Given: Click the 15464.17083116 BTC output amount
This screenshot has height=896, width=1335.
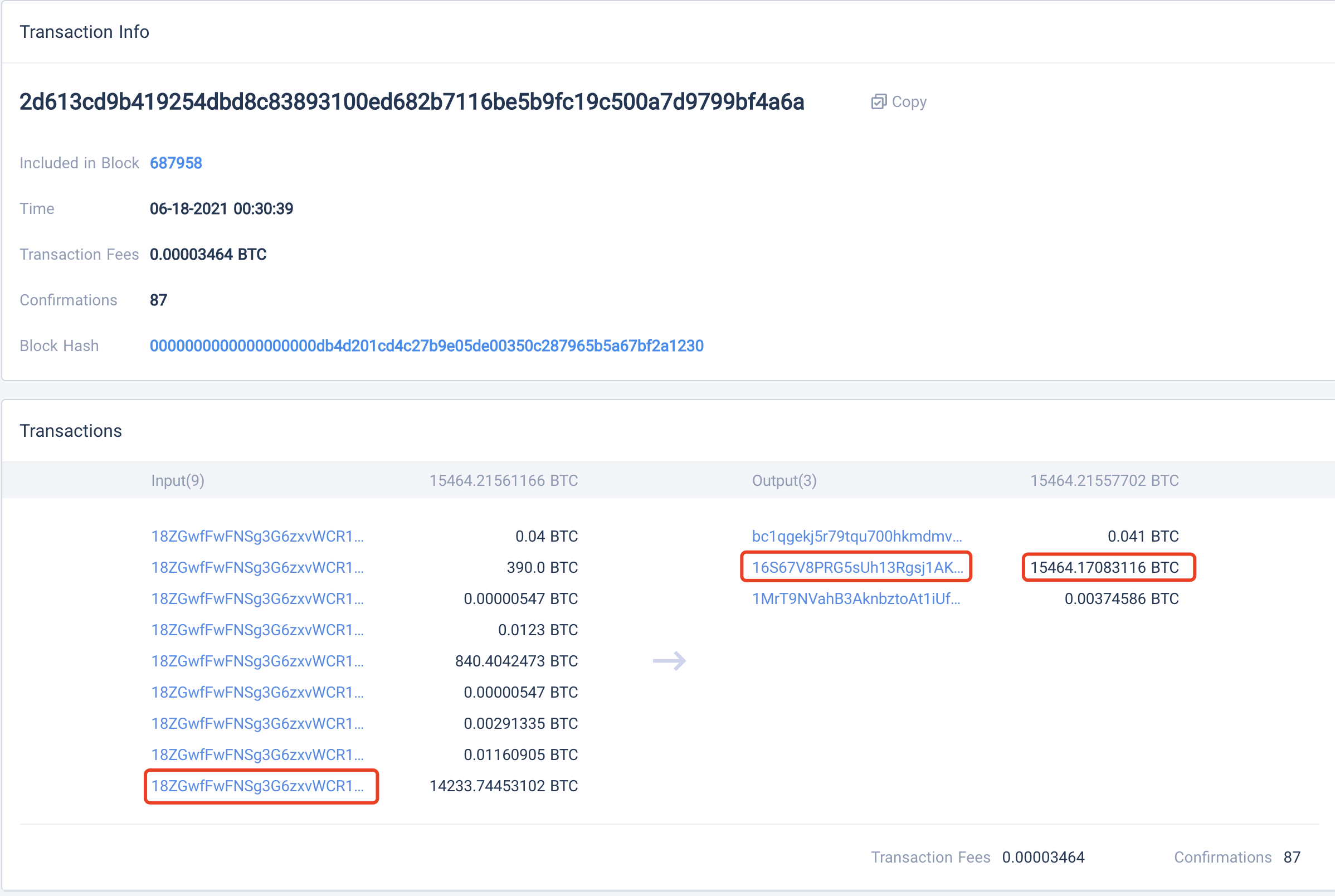Looking at the screenshot, I should 1104,567.
